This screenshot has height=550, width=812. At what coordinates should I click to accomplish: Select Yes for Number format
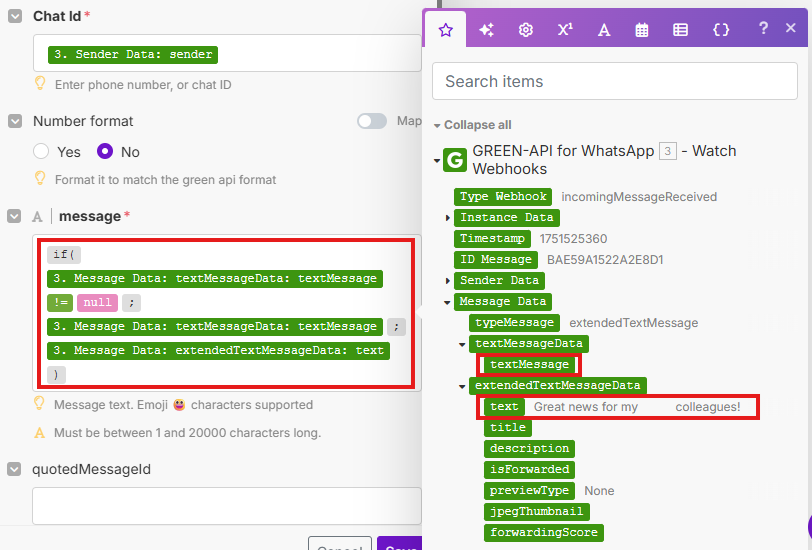[41, 152]
